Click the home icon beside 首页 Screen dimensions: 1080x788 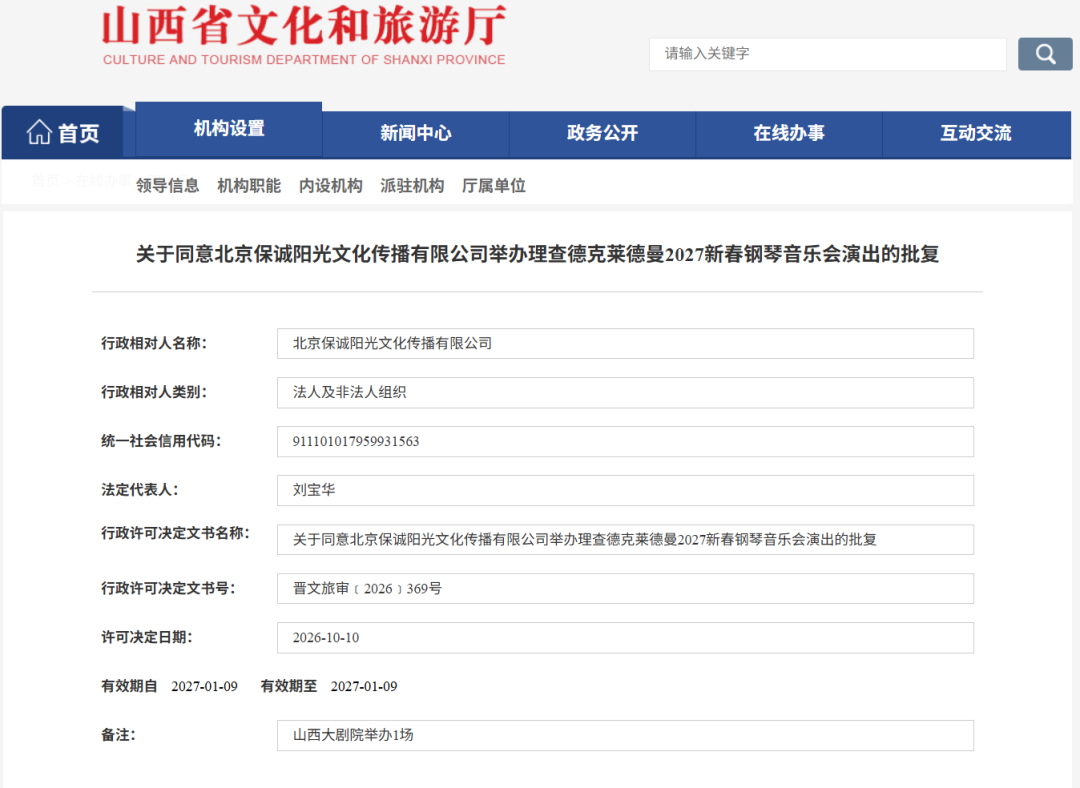(x=39, y=132)
